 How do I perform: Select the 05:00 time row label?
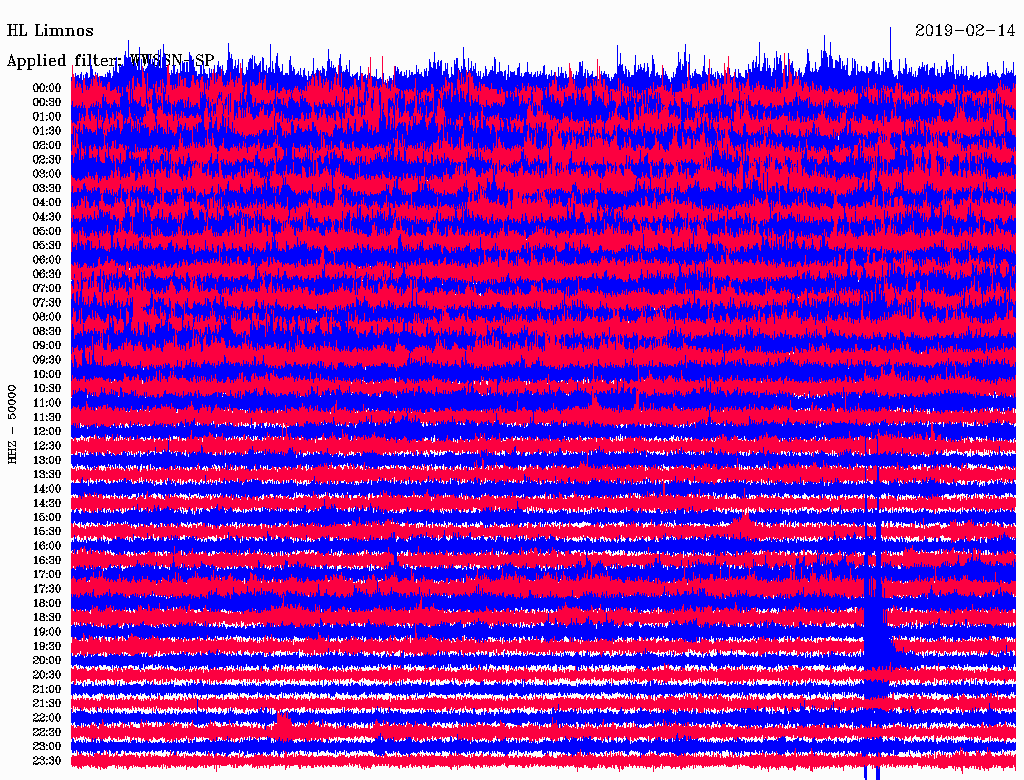[47, 231]
